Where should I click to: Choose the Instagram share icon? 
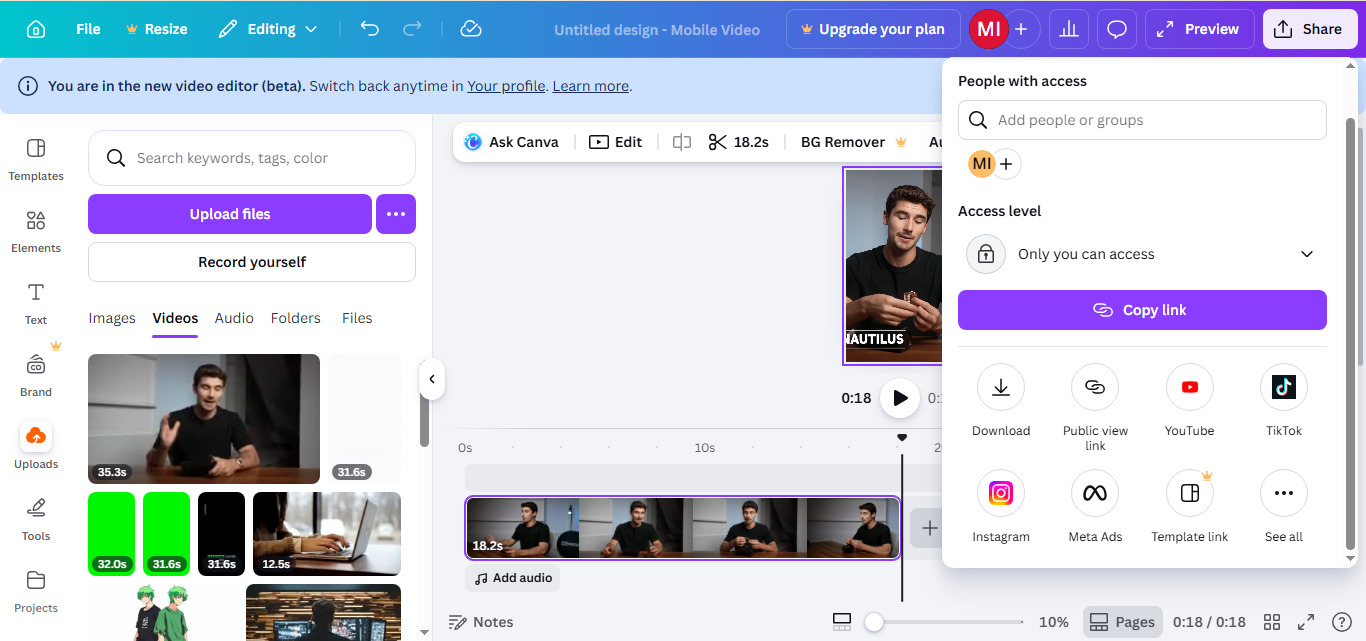click(1000, 494)
